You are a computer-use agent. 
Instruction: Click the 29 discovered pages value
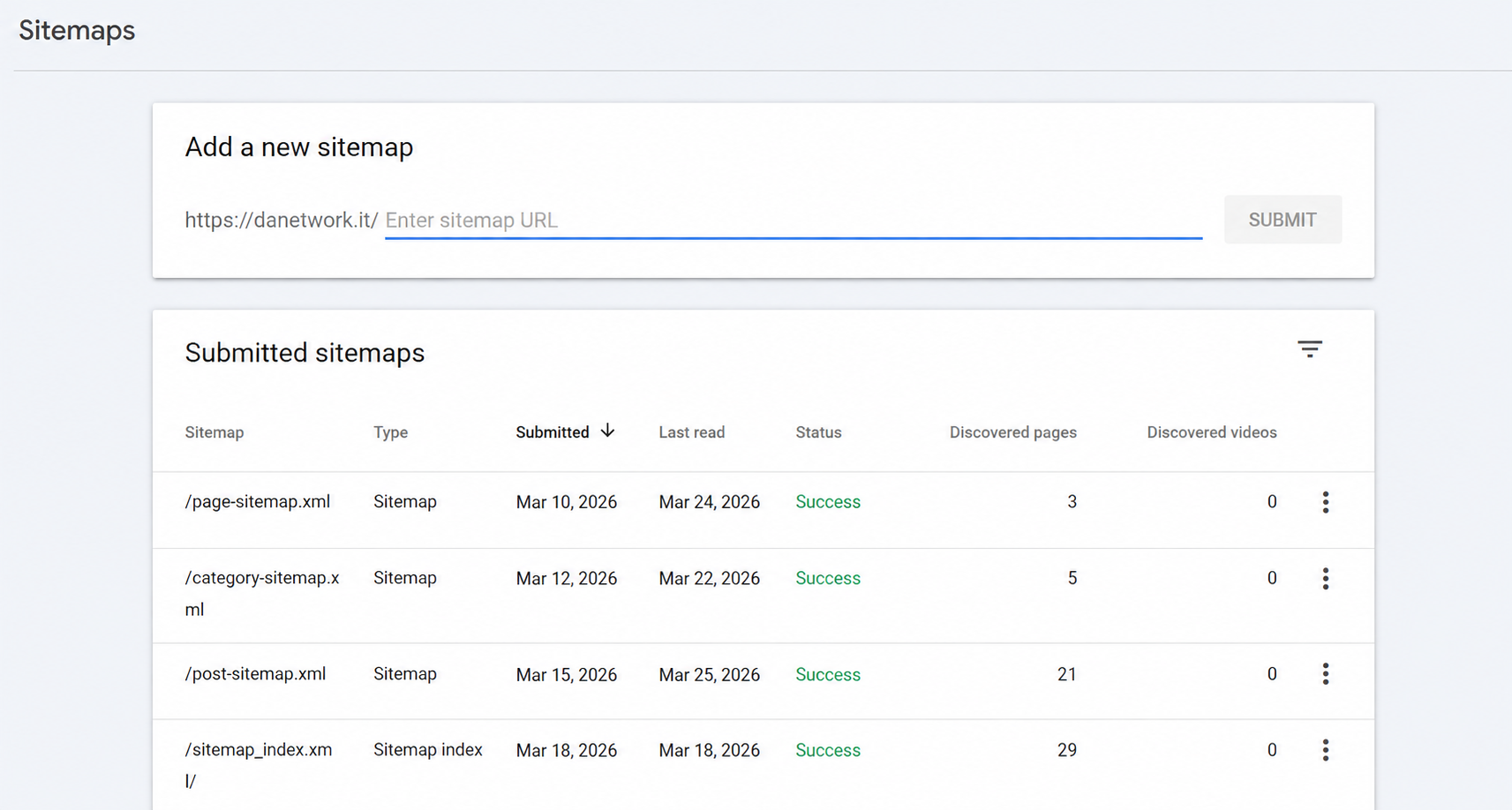(1067, 751)
